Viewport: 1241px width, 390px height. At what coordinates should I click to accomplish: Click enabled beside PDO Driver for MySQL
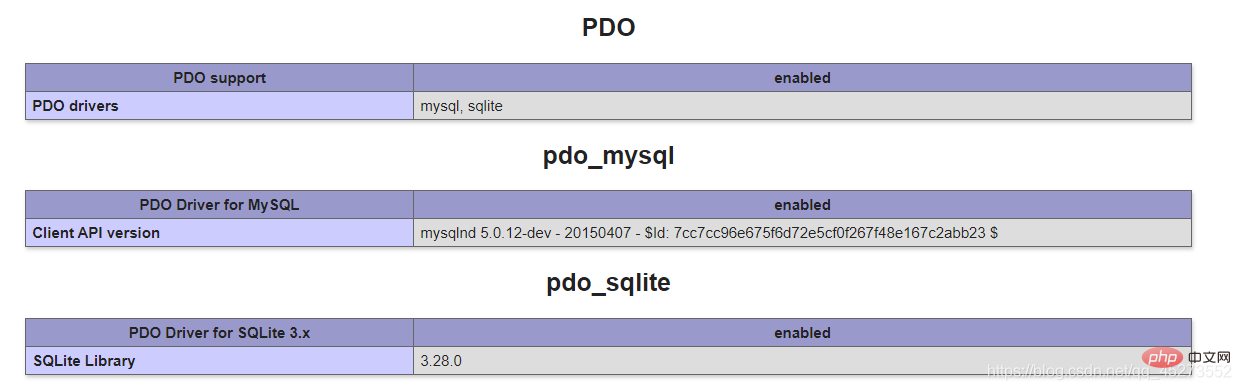coord(802,204)
